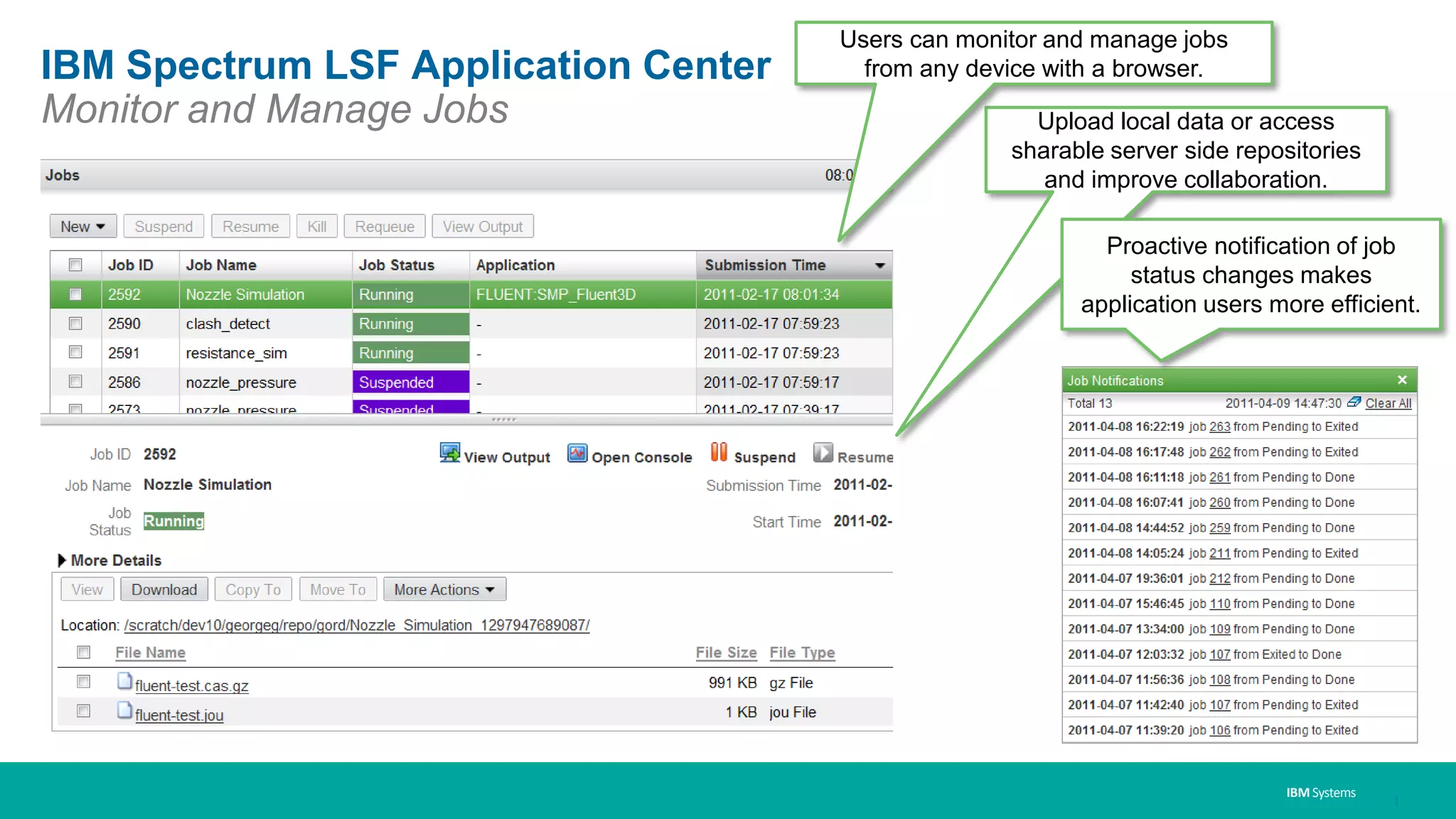The image size is (1456, 819).
Task: Open the Location path link
Action: [357, 625]
